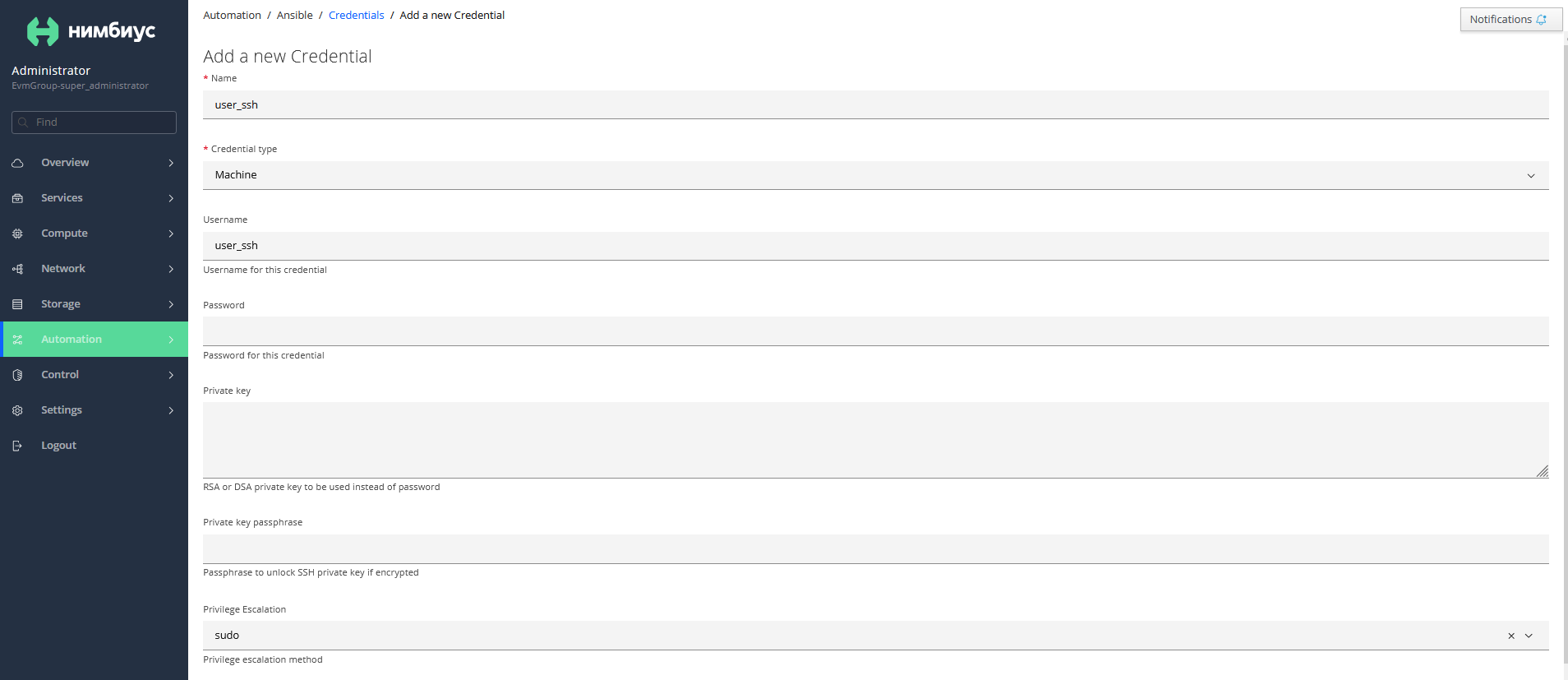1568x680 pixels.
Task: Click the Storage icon in sidebar
Action: (17, 304)
